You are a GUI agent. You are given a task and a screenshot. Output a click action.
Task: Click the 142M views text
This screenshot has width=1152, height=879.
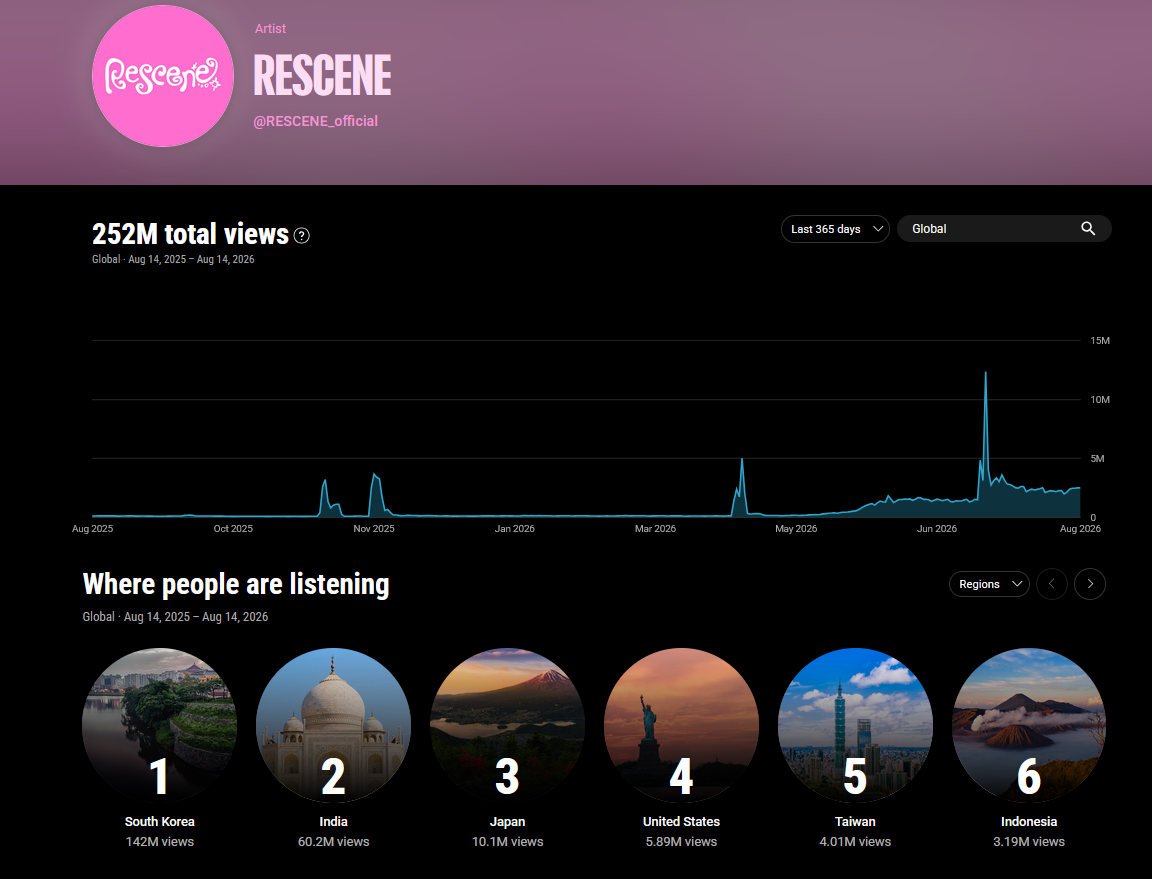tap(159, 842)
